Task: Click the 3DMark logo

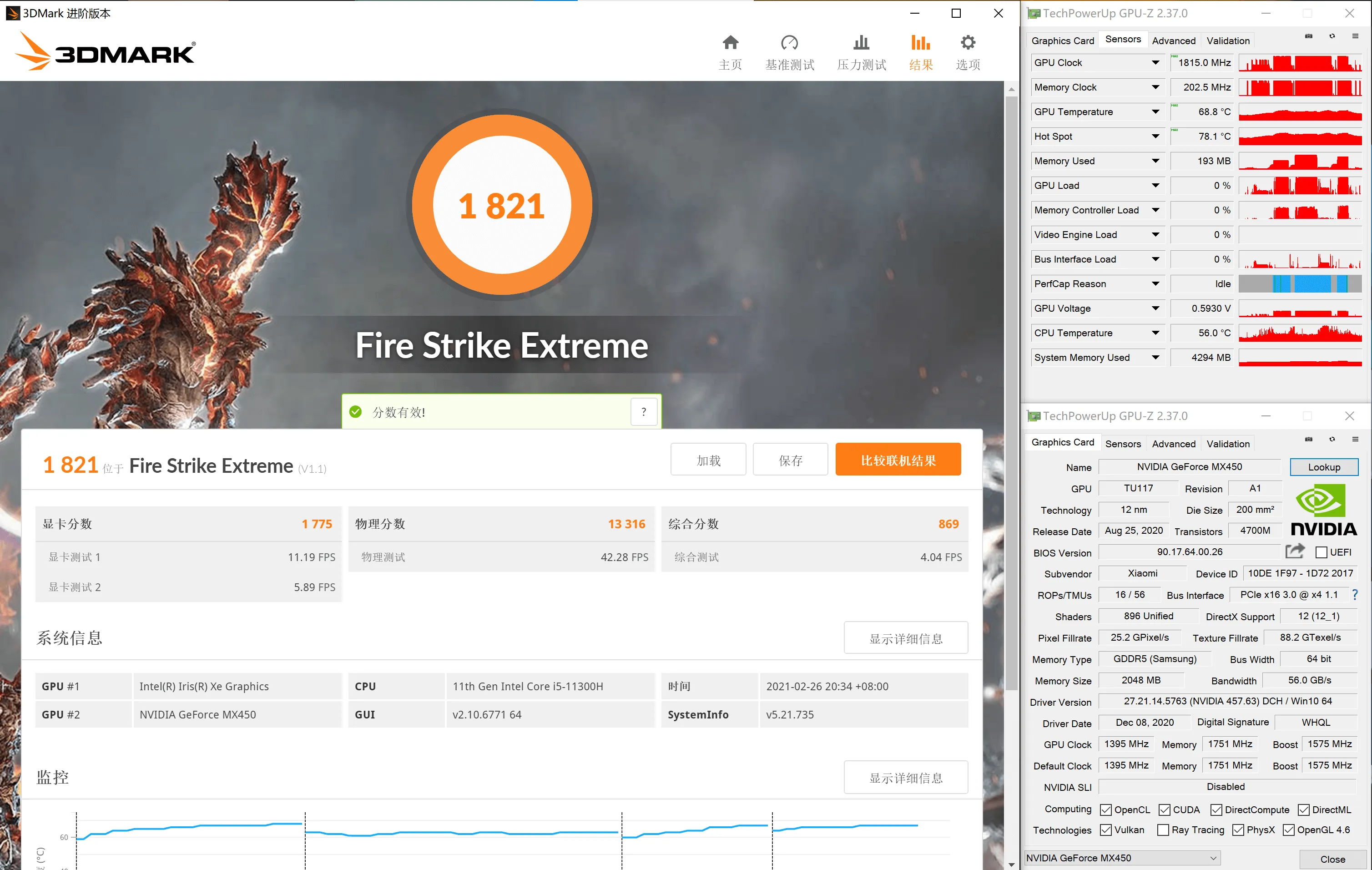Action: (105, 51)
